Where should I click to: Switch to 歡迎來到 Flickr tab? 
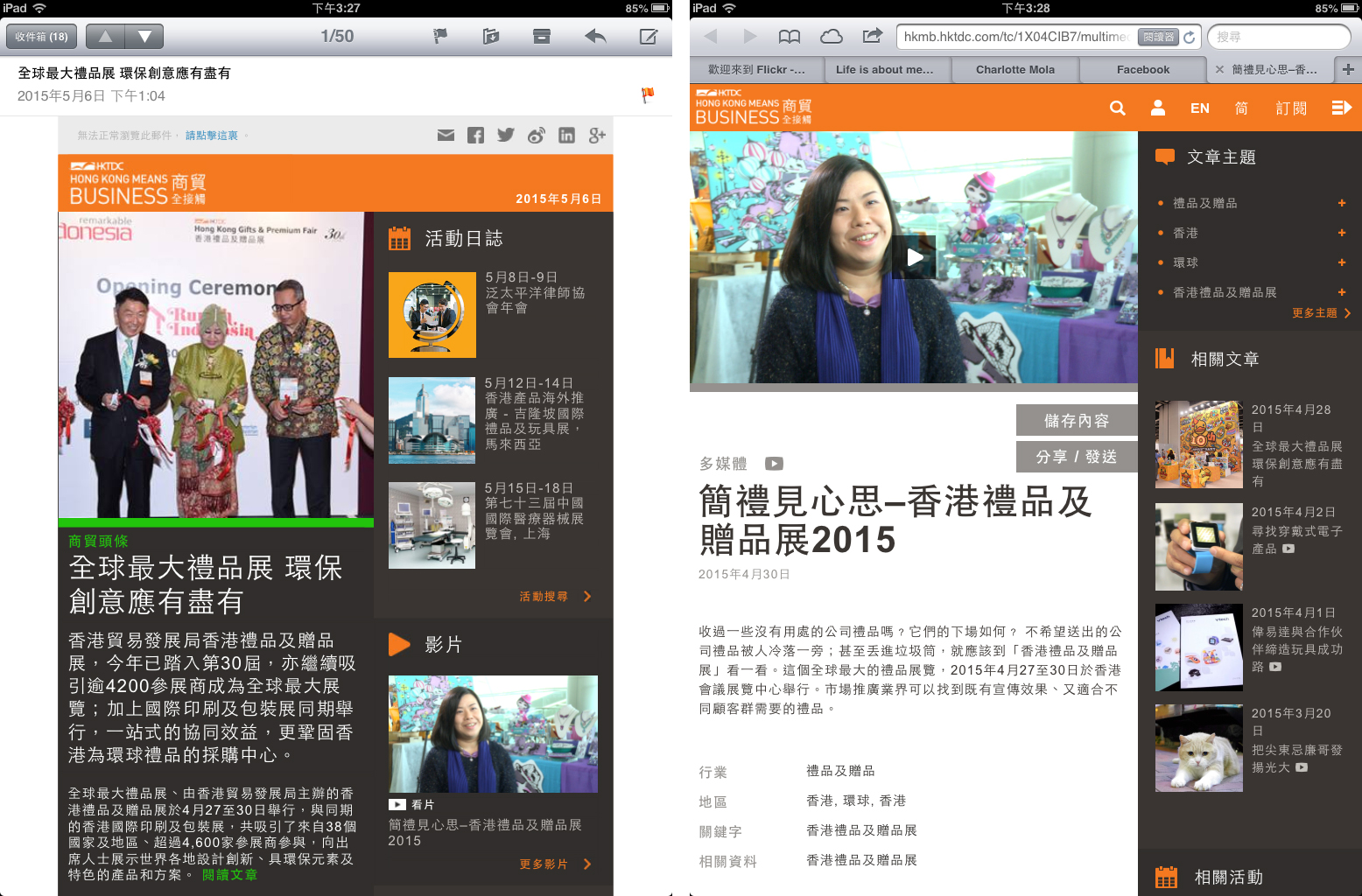(756, 70)
